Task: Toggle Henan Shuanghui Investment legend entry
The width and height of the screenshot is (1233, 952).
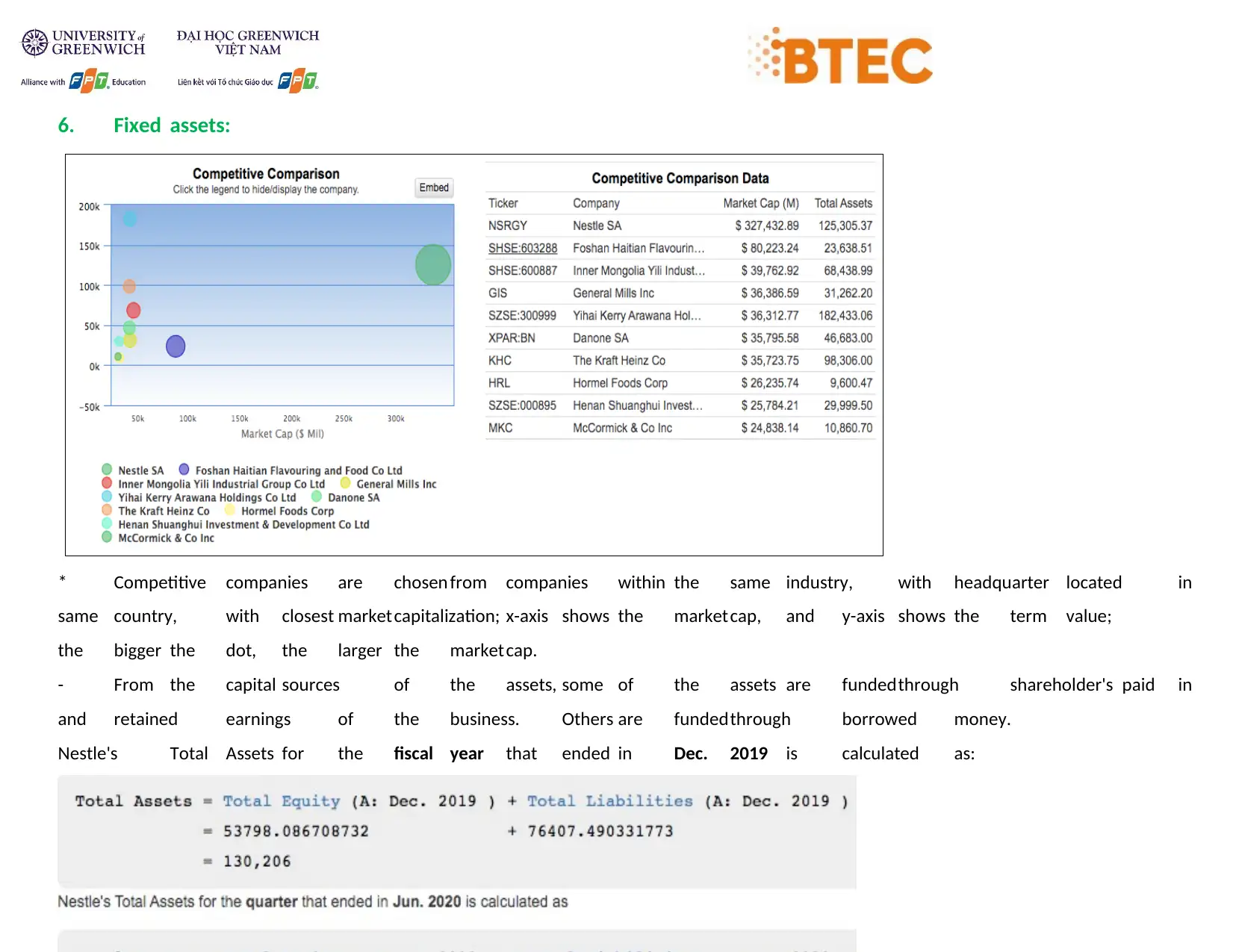Action: (236, 524)
